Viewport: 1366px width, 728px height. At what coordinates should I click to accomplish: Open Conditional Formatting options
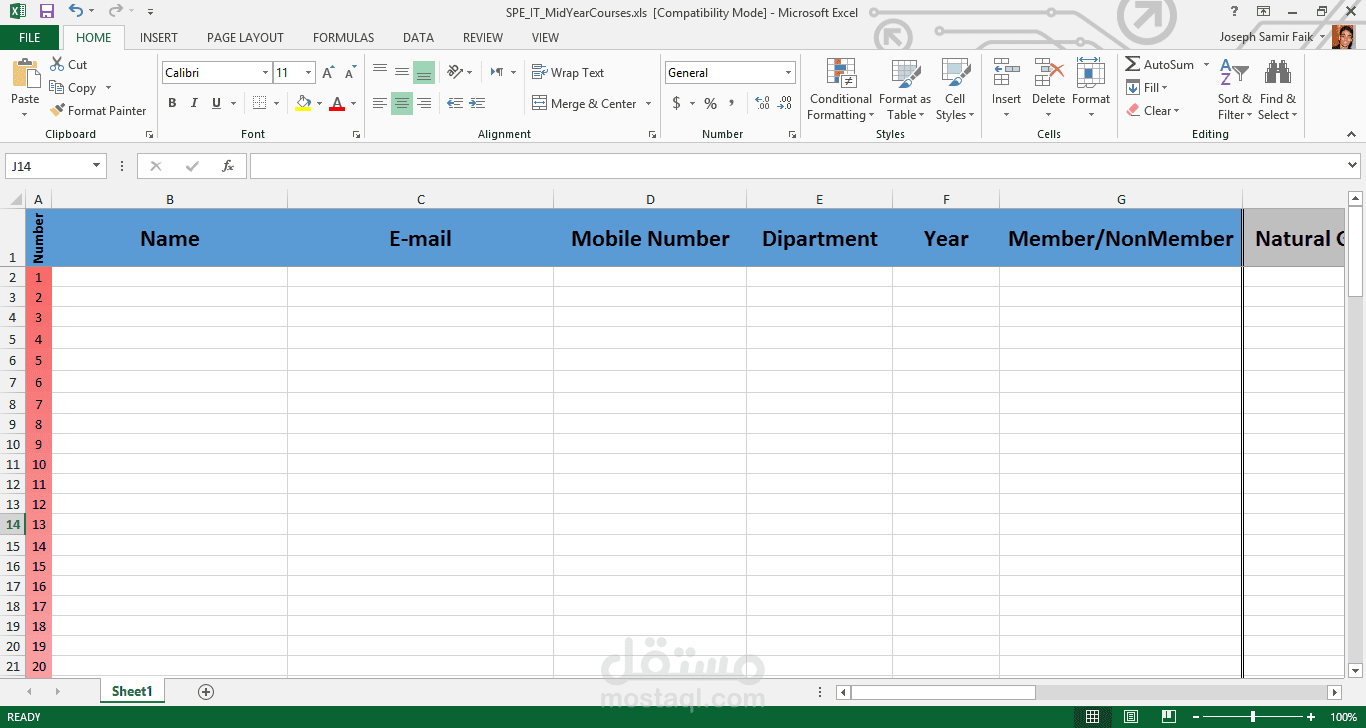tap(840, 90)
